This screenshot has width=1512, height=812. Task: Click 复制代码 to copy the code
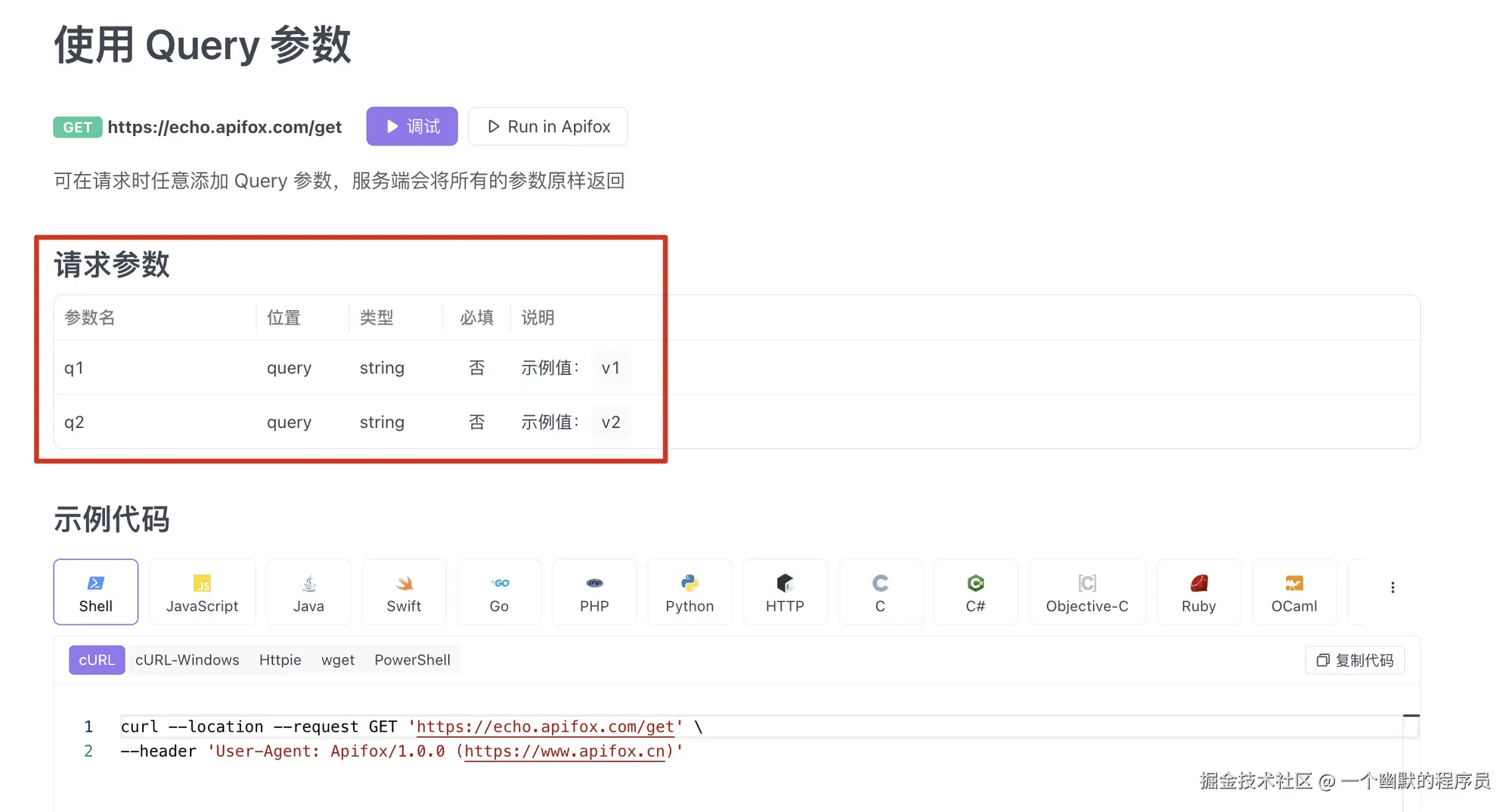1354,659
